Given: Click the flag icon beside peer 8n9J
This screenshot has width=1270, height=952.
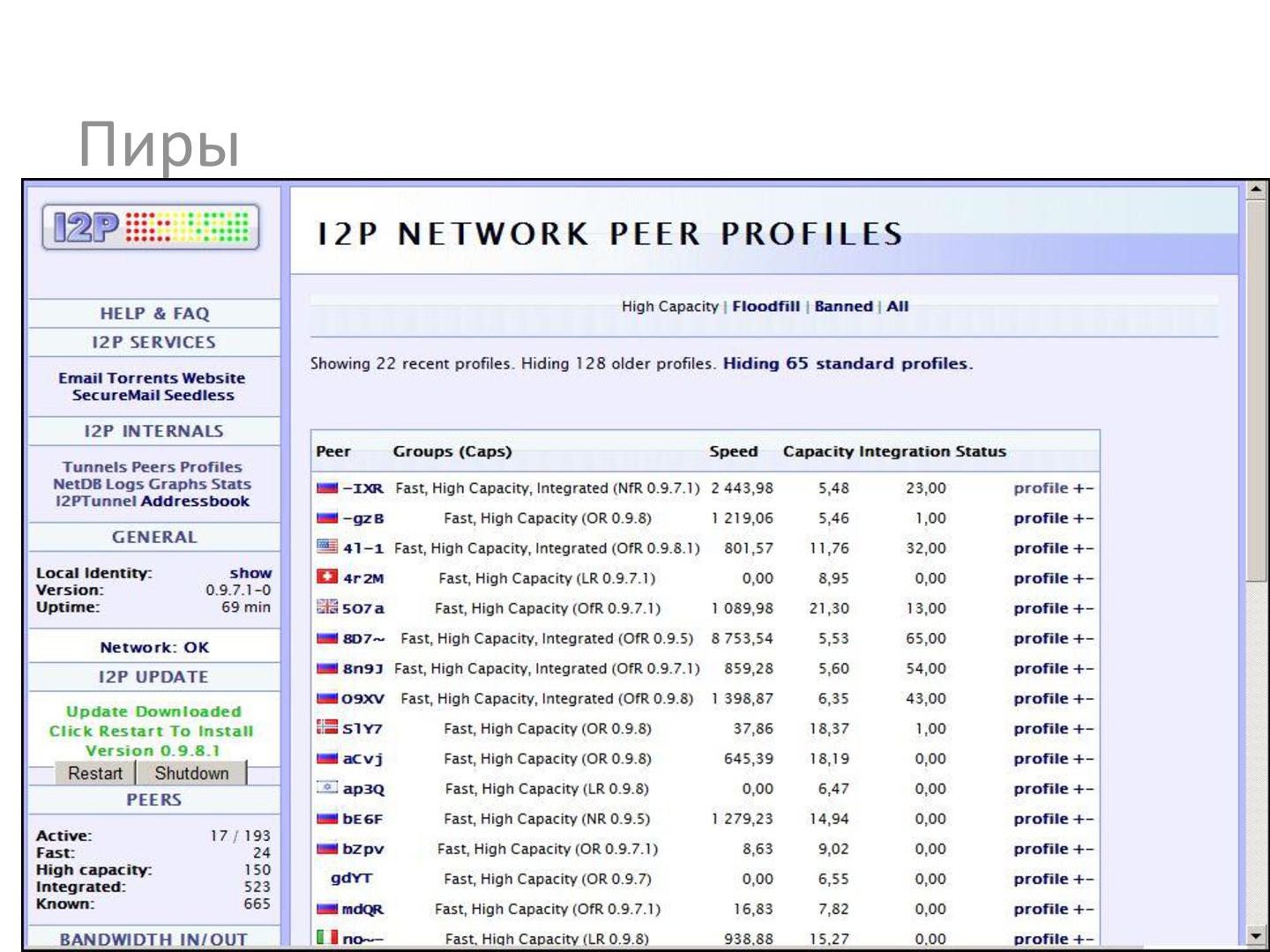Looking at the screenshot, I should click(327, 667).
